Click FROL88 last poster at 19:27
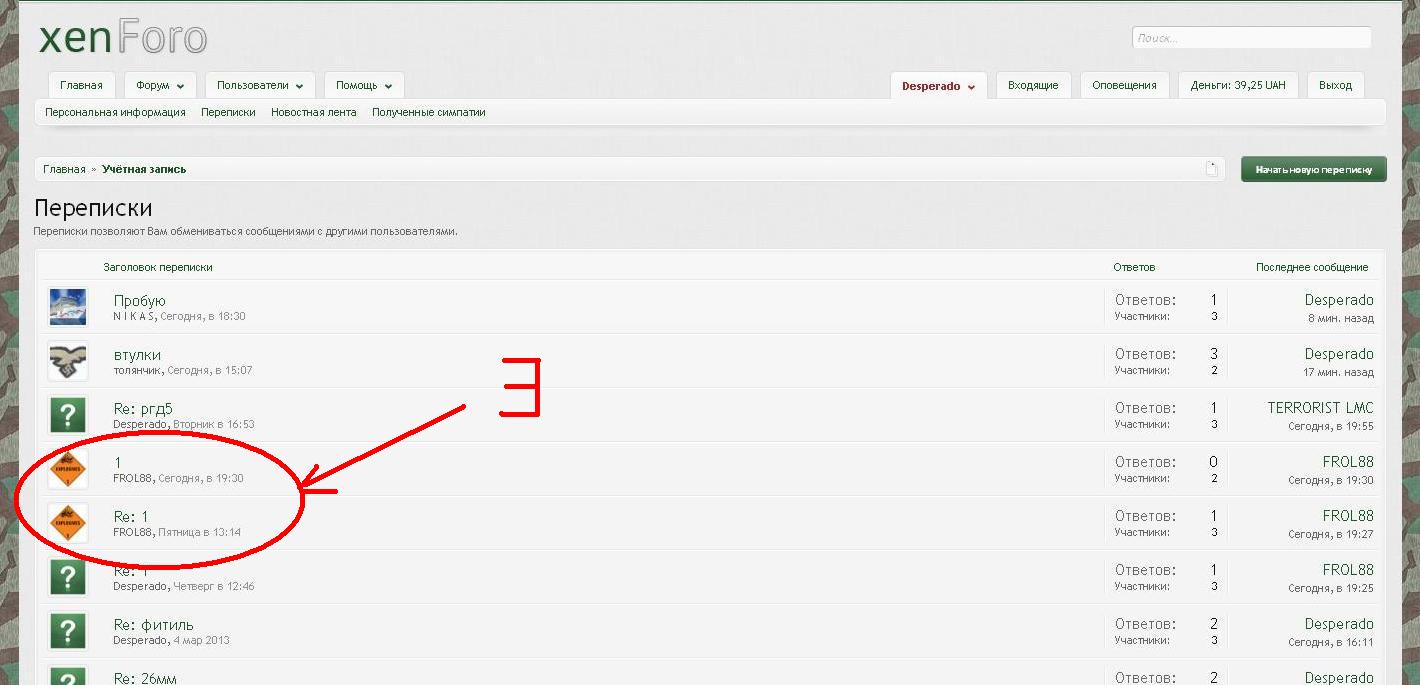This screenshot has width=1420, height=685. point(1348,516)
